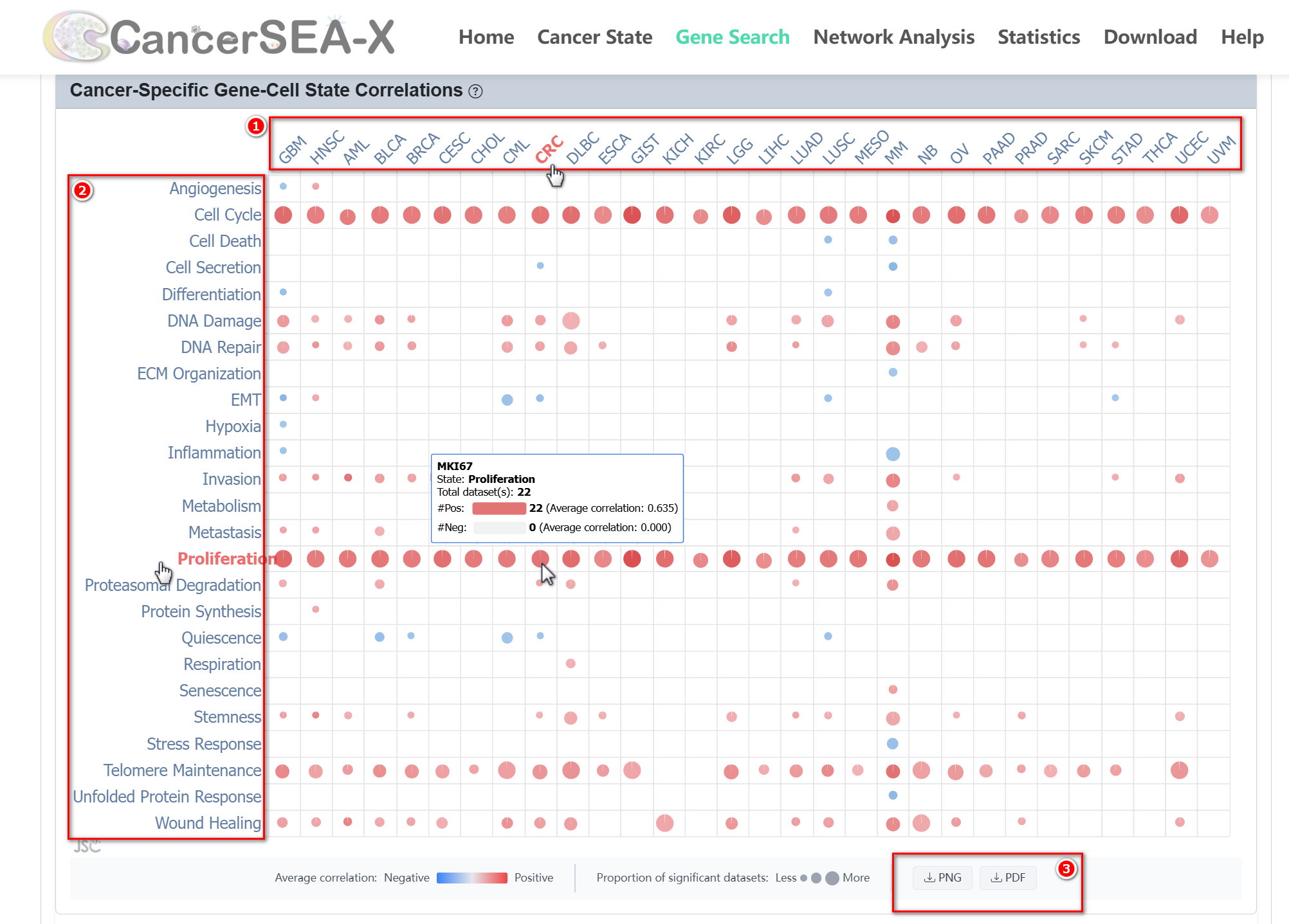The width and height of the screenshot is (1289, 924).
Task: Click the Cell Cycle bubble for GBM
Action: 283,215
